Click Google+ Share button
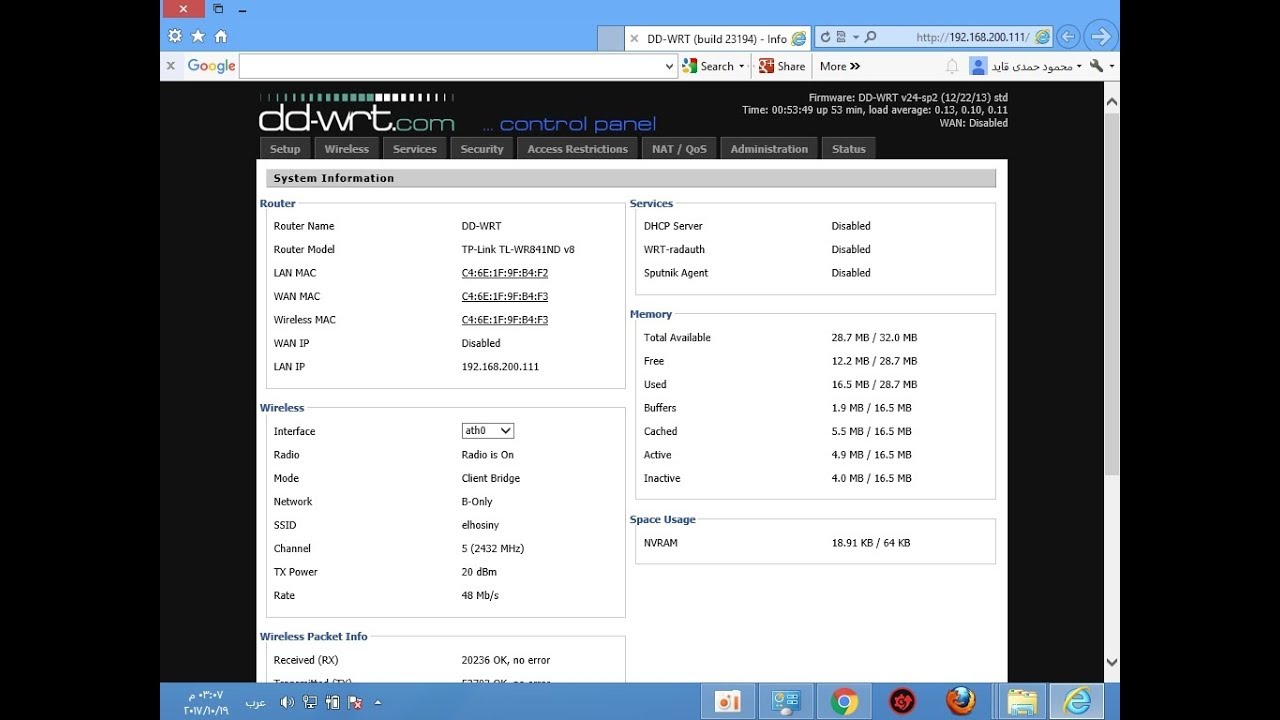 pyautogui.click(x=782, y=66)
